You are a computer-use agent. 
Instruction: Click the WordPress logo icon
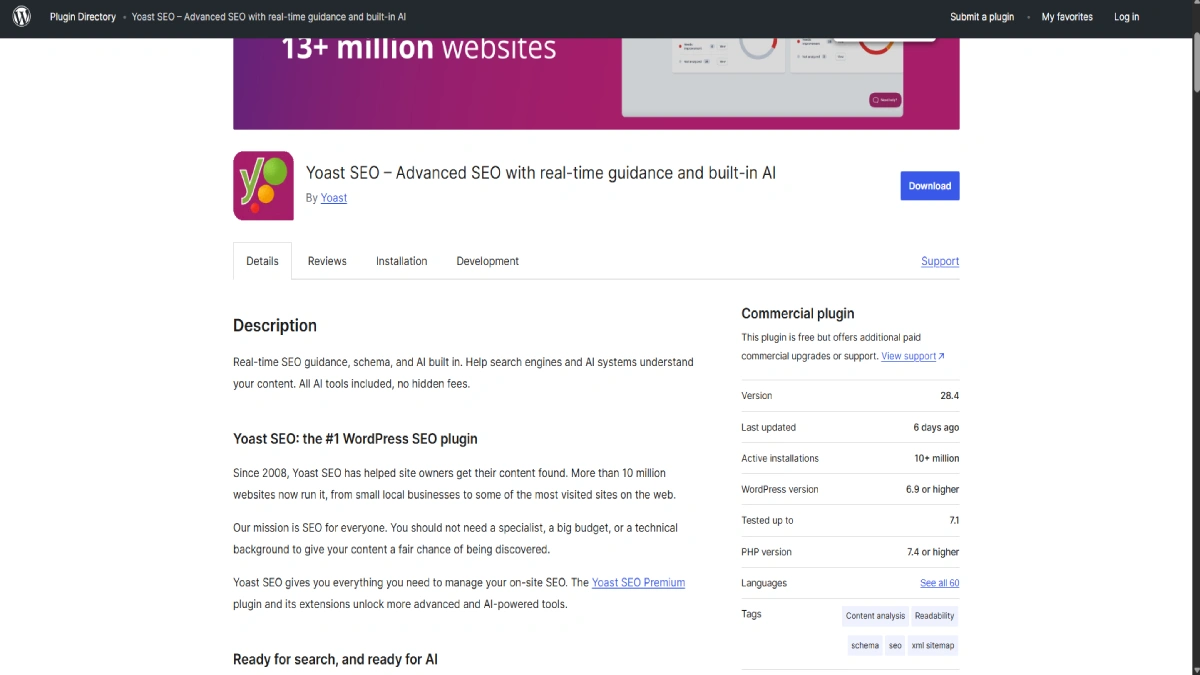(21, 17)
